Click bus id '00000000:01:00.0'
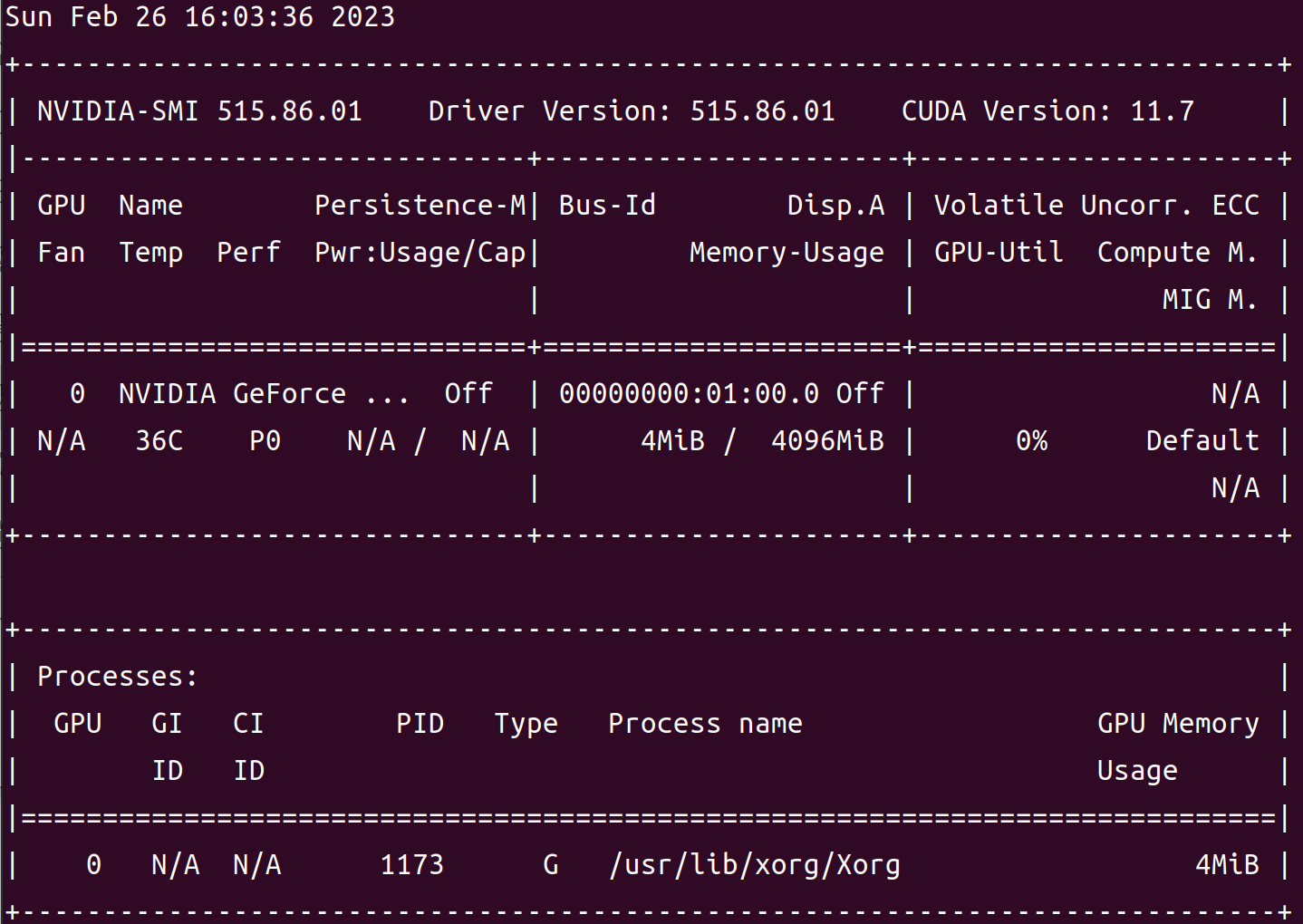Viewport: 1303px width, 924px height. coord(689,394)
